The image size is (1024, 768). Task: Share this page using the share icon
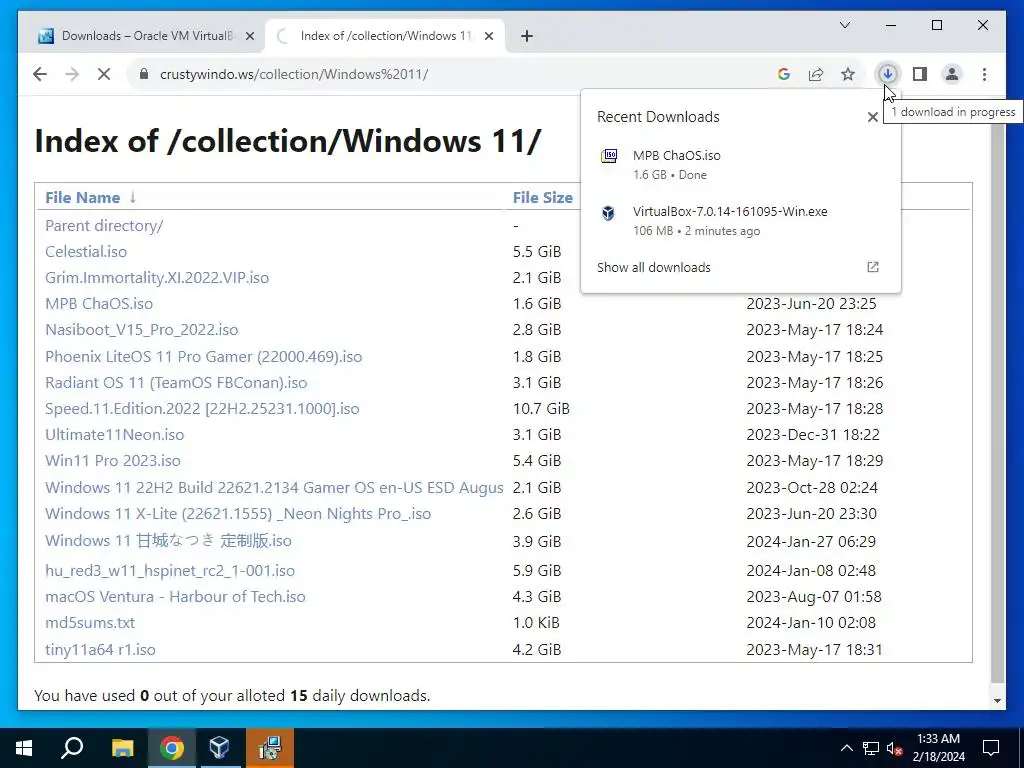pyautogui.click(x=816, y=74)
